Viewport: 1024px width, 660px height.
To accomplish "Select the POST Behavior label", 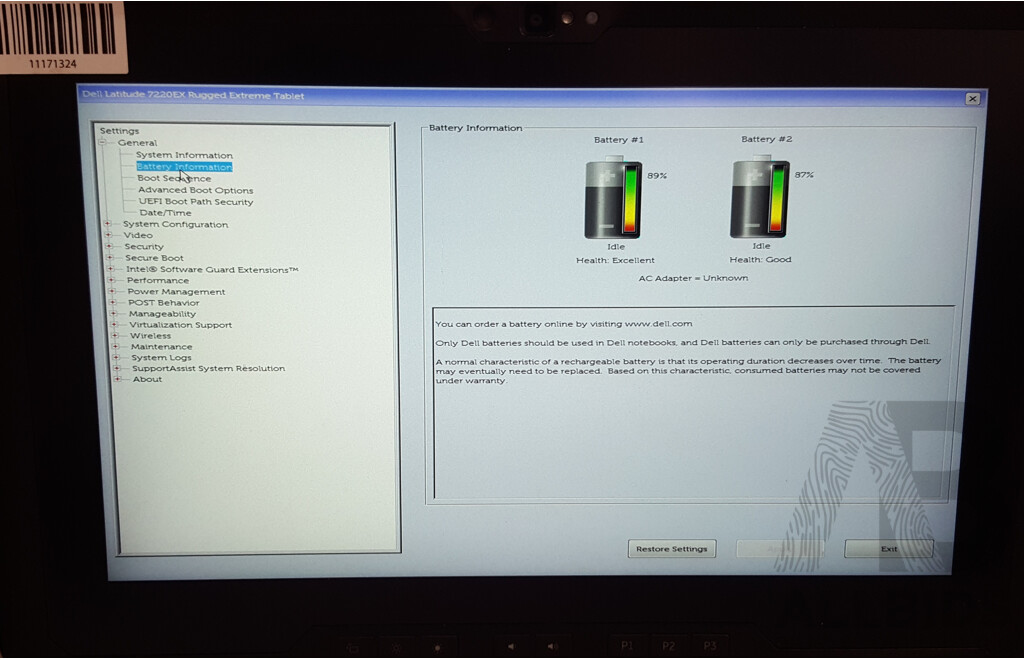I will tap(163, 303).
